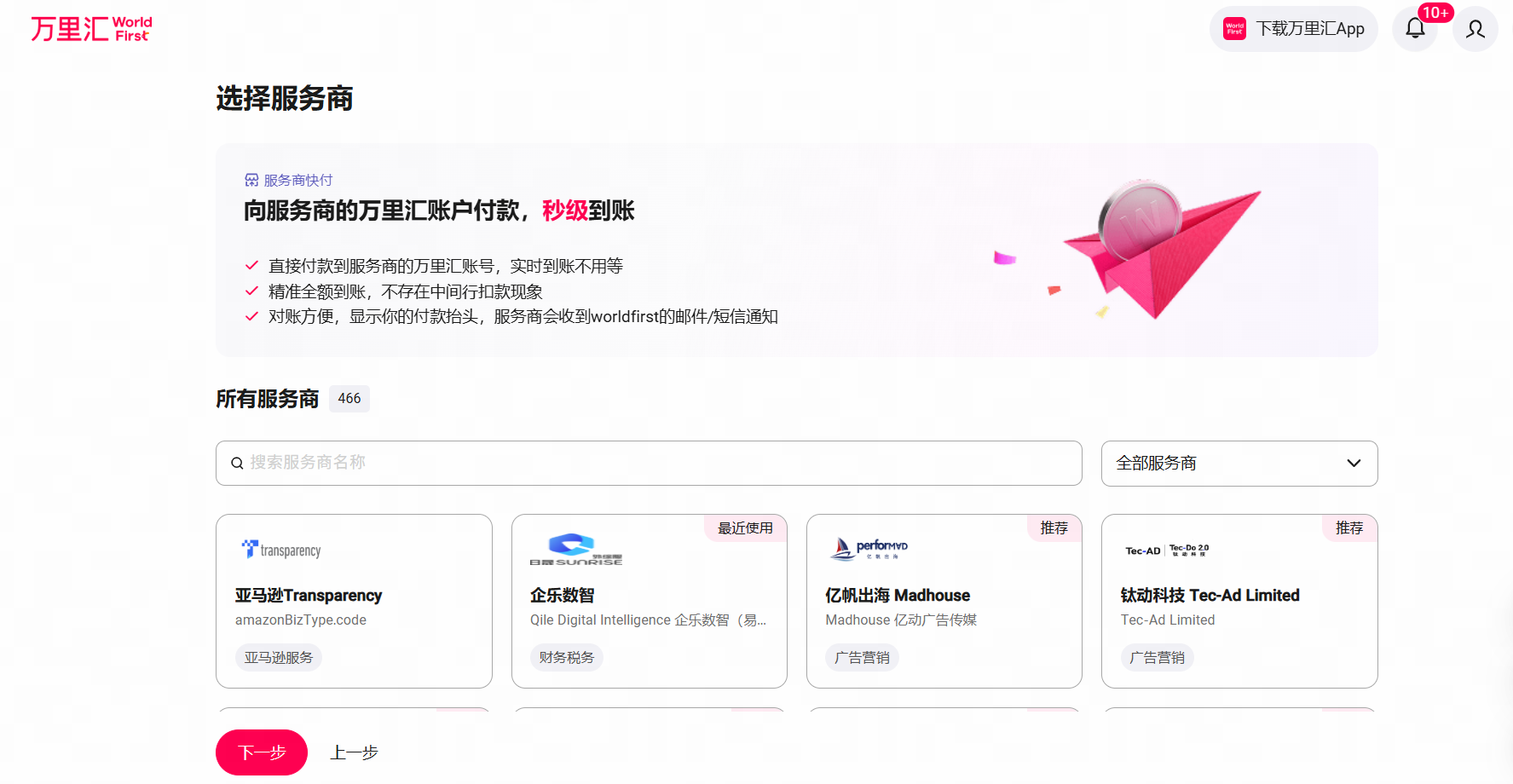
Task: Open the notifications bell icon
Action: (x=1415, y=29)
